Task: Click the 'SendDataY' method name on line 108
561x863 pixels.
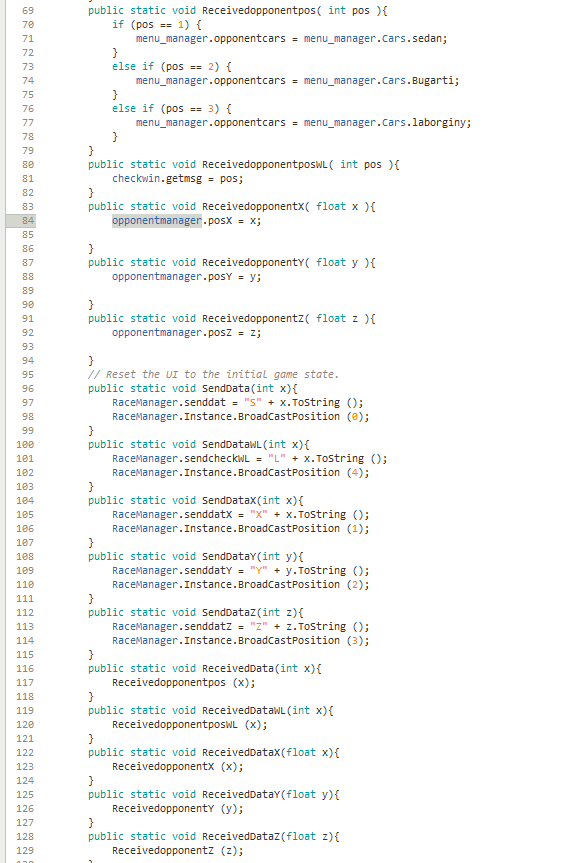Action: tap(229, 557)
